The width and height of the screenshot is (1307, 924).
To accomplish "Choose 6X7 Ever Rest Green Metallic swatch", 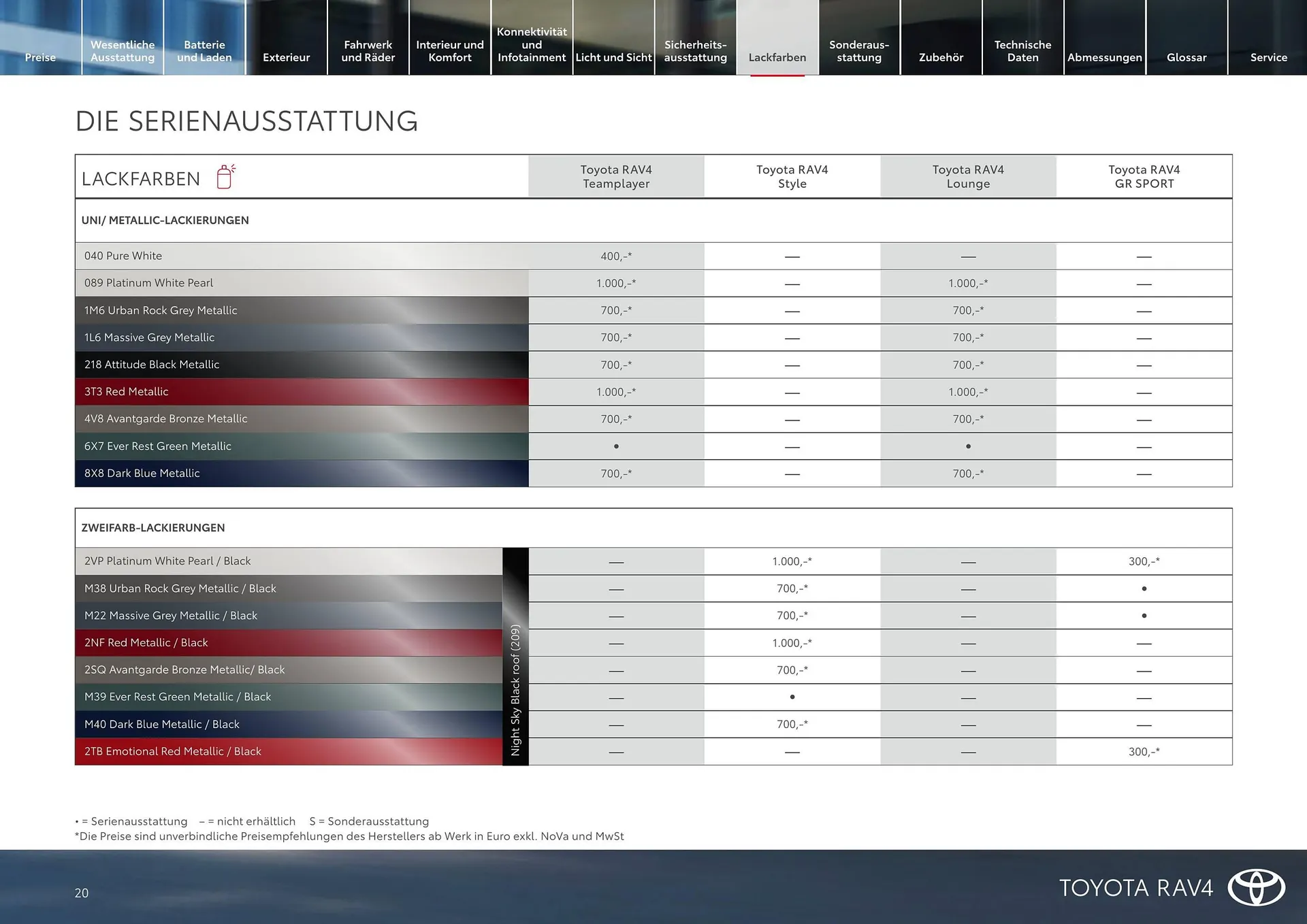I will click(302, 446).
